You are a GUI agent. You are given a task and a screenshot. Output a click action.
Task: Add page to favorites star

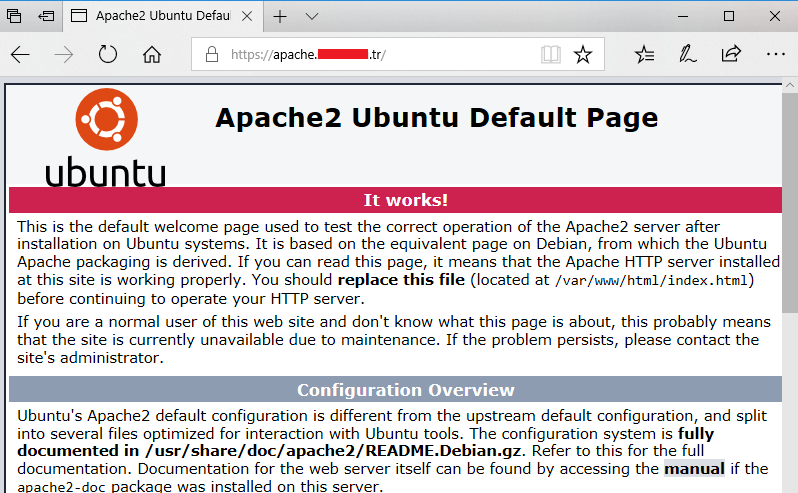[x=583, y=54]
